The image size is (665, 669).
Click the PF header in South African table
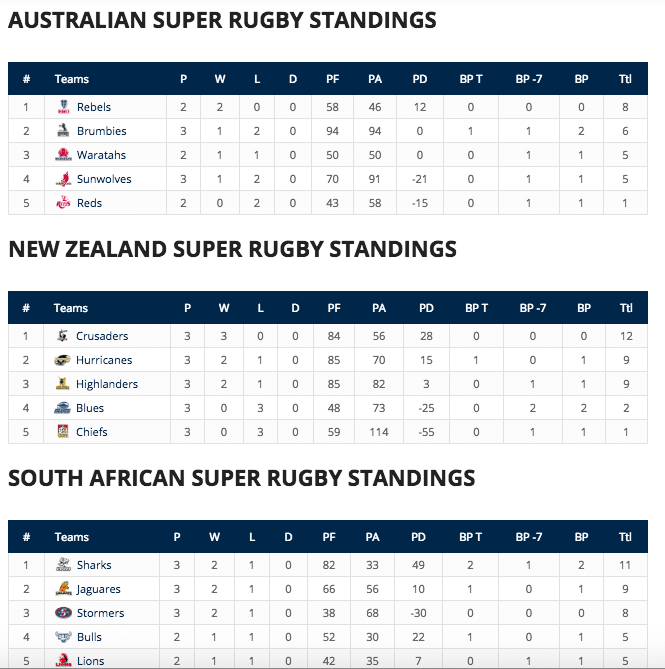pos(329,537)
